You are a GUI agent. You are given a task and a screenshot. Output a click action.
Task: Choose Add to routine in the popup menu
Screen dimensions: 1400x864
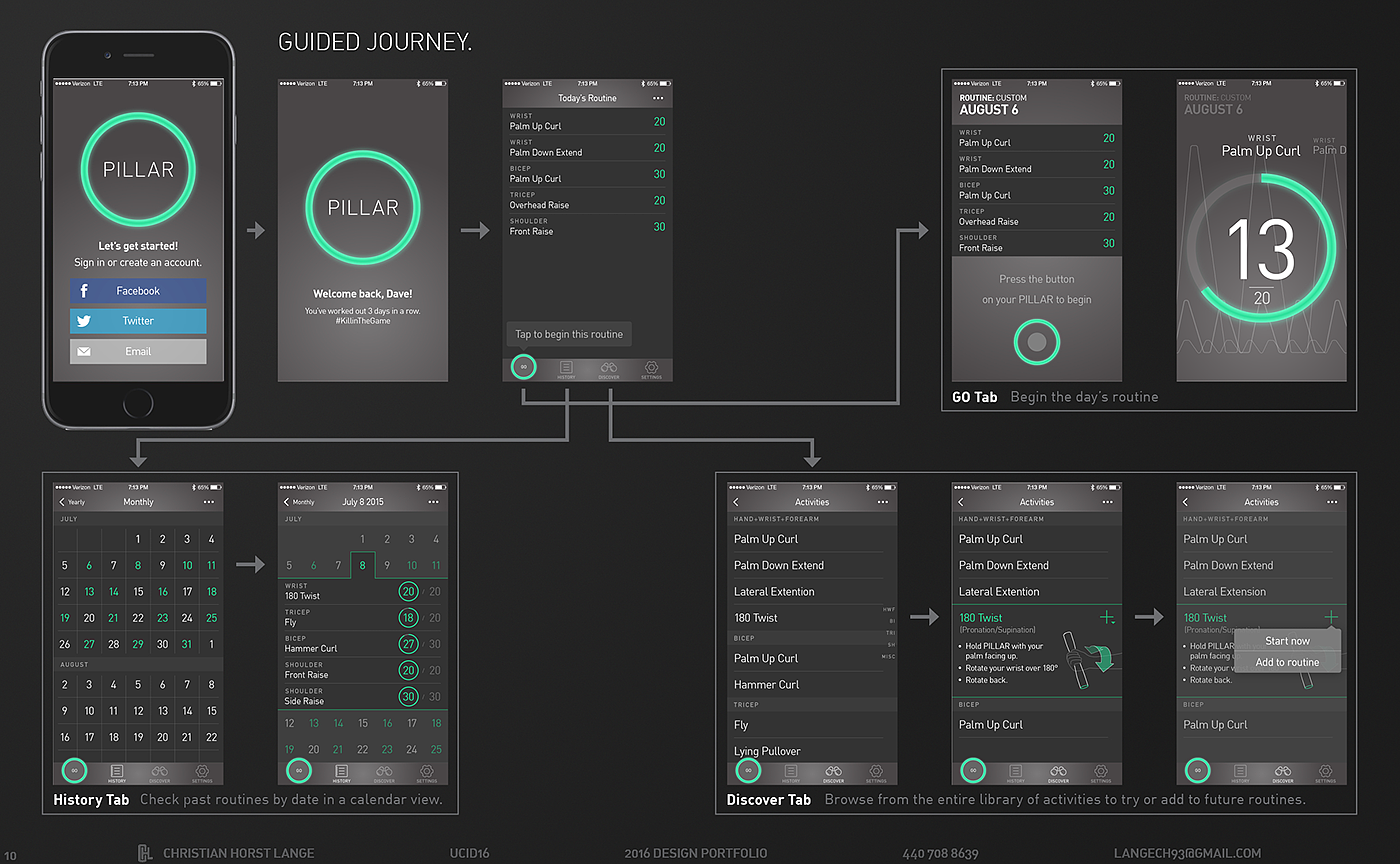(1287, 662)
